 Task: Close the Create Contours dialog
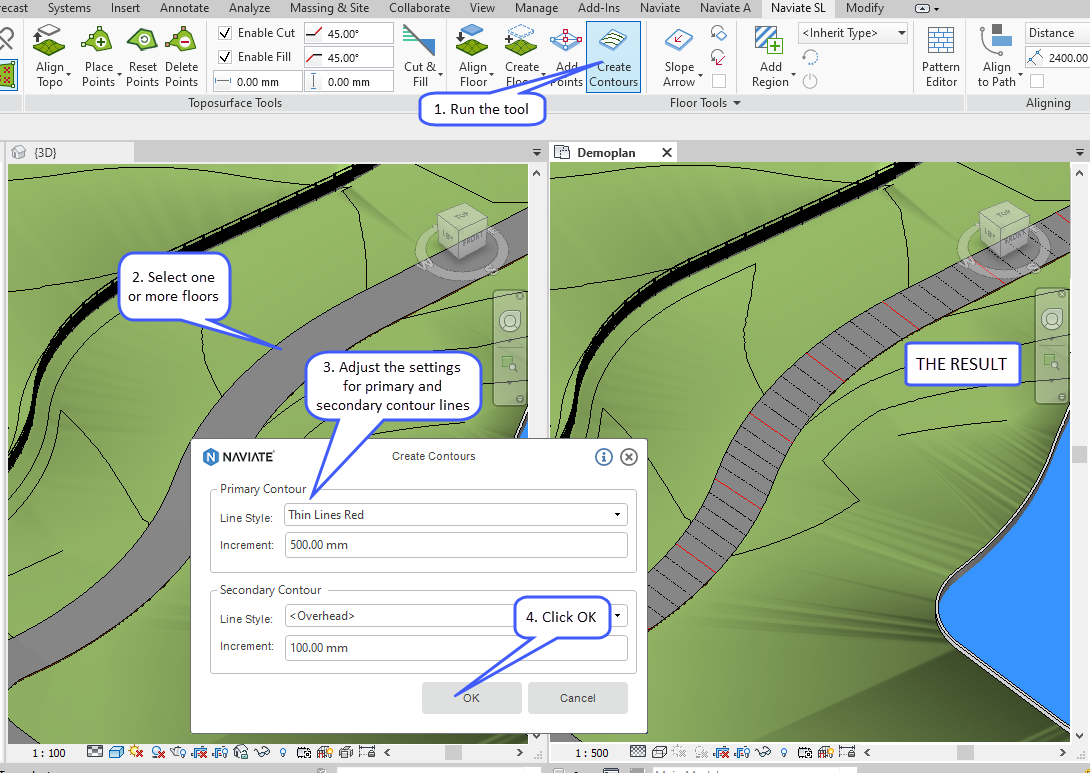(628, 457)
